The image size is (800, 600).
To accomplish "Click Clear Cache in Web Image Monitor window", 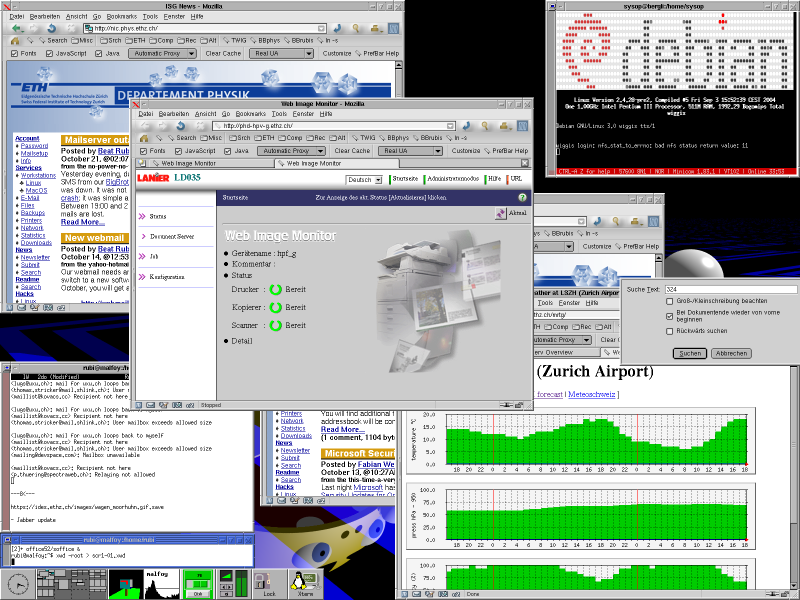I will click(352, 151).
